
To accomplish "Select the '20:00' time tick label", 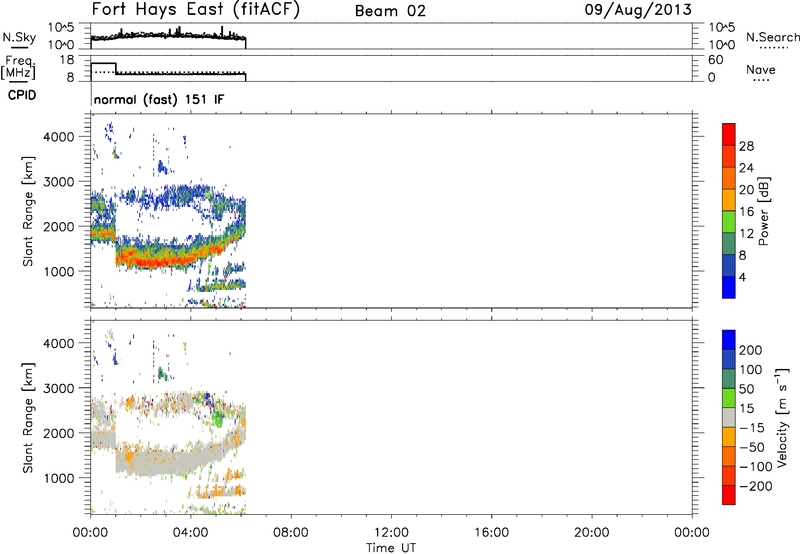I will click(592, 533).
